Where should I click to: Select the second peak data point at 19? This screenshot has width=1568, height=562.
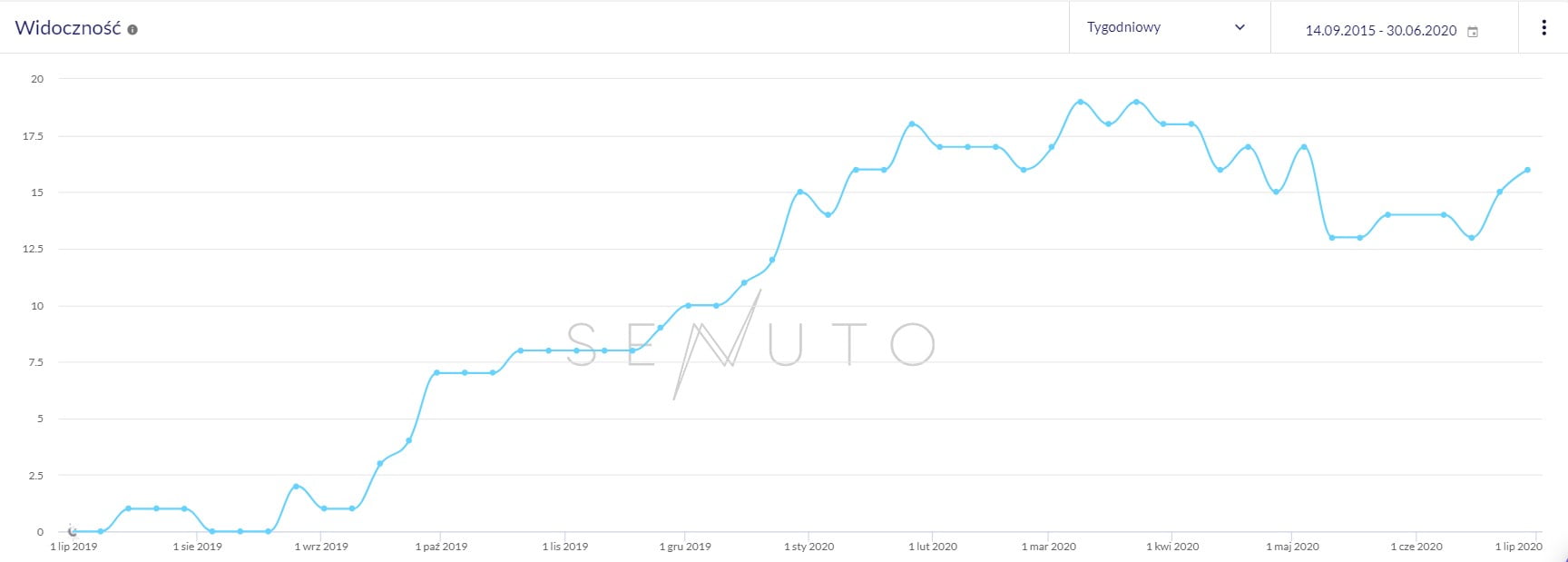pos(1136,102)
